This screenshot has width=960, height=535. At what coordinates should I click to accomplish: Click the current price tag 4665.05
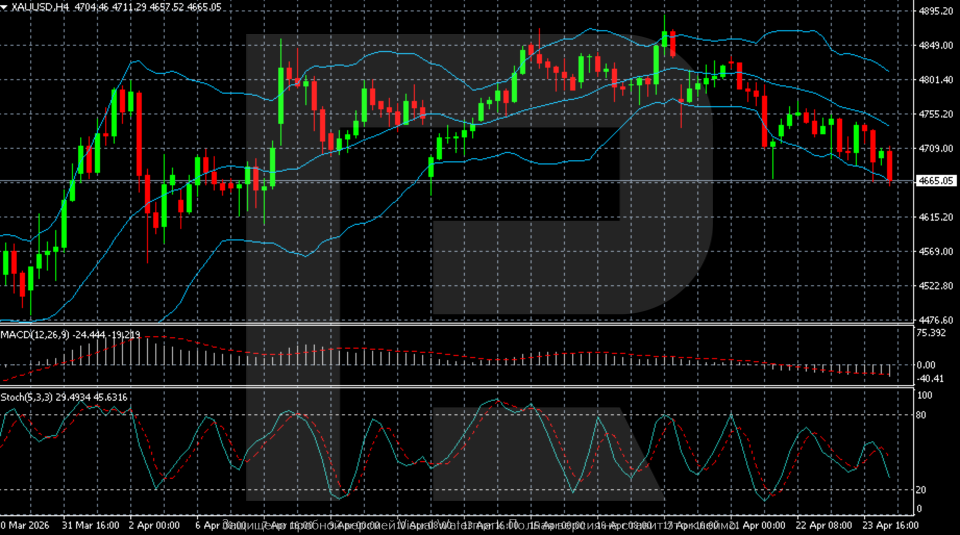pyautogui.click(x=932, y=181)
